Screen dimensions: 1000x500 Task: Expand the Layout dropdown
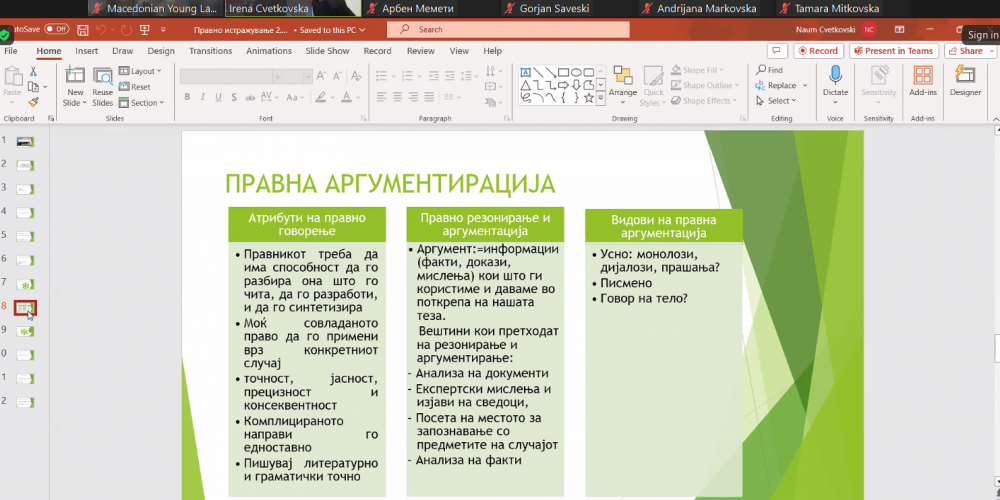pos(140,71)
